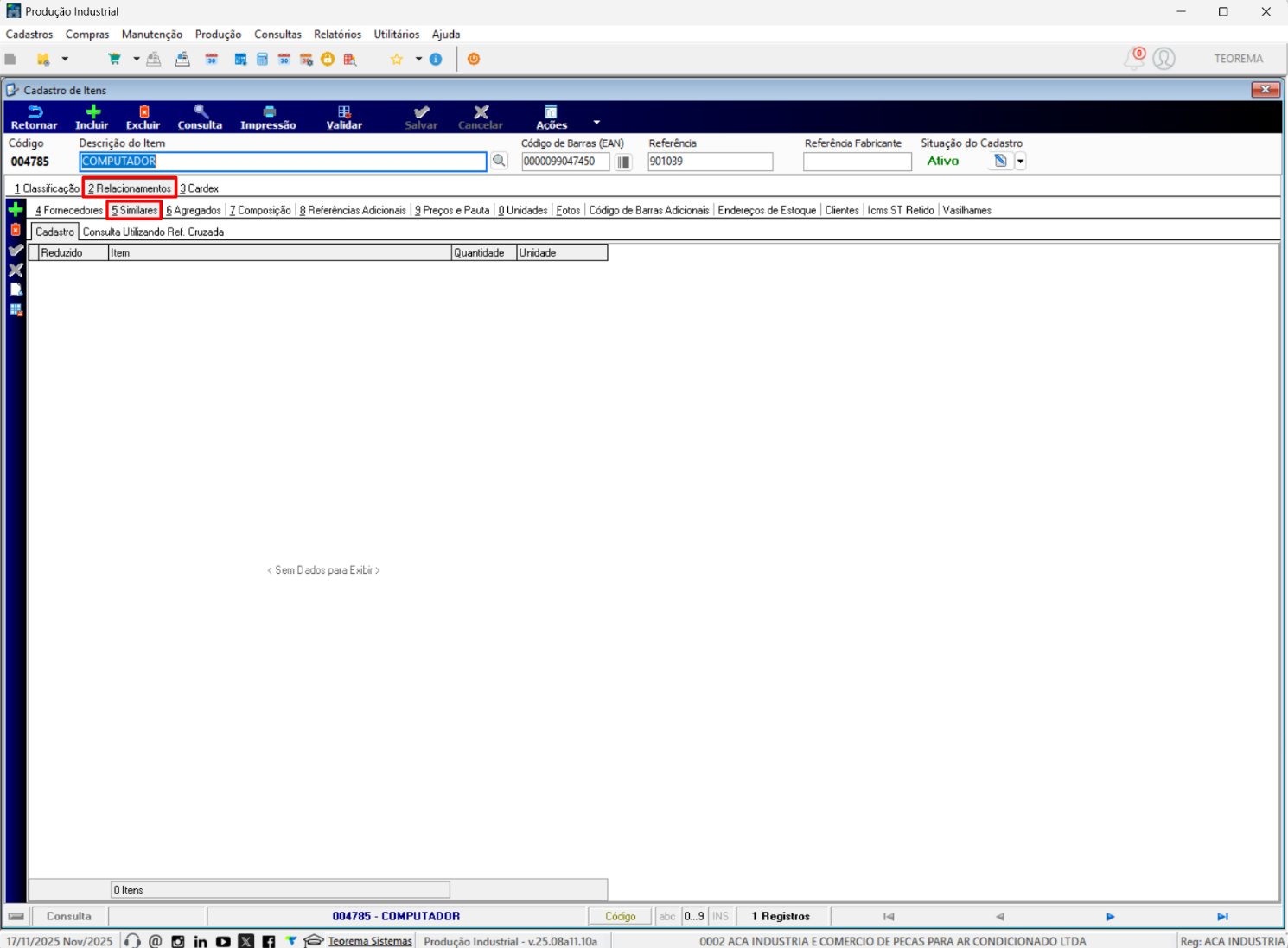The width and height of the screenshot is (1288, 948).
Task: Open the Relatórios menu
Action: pyautogui.click(x=337, y=35)
